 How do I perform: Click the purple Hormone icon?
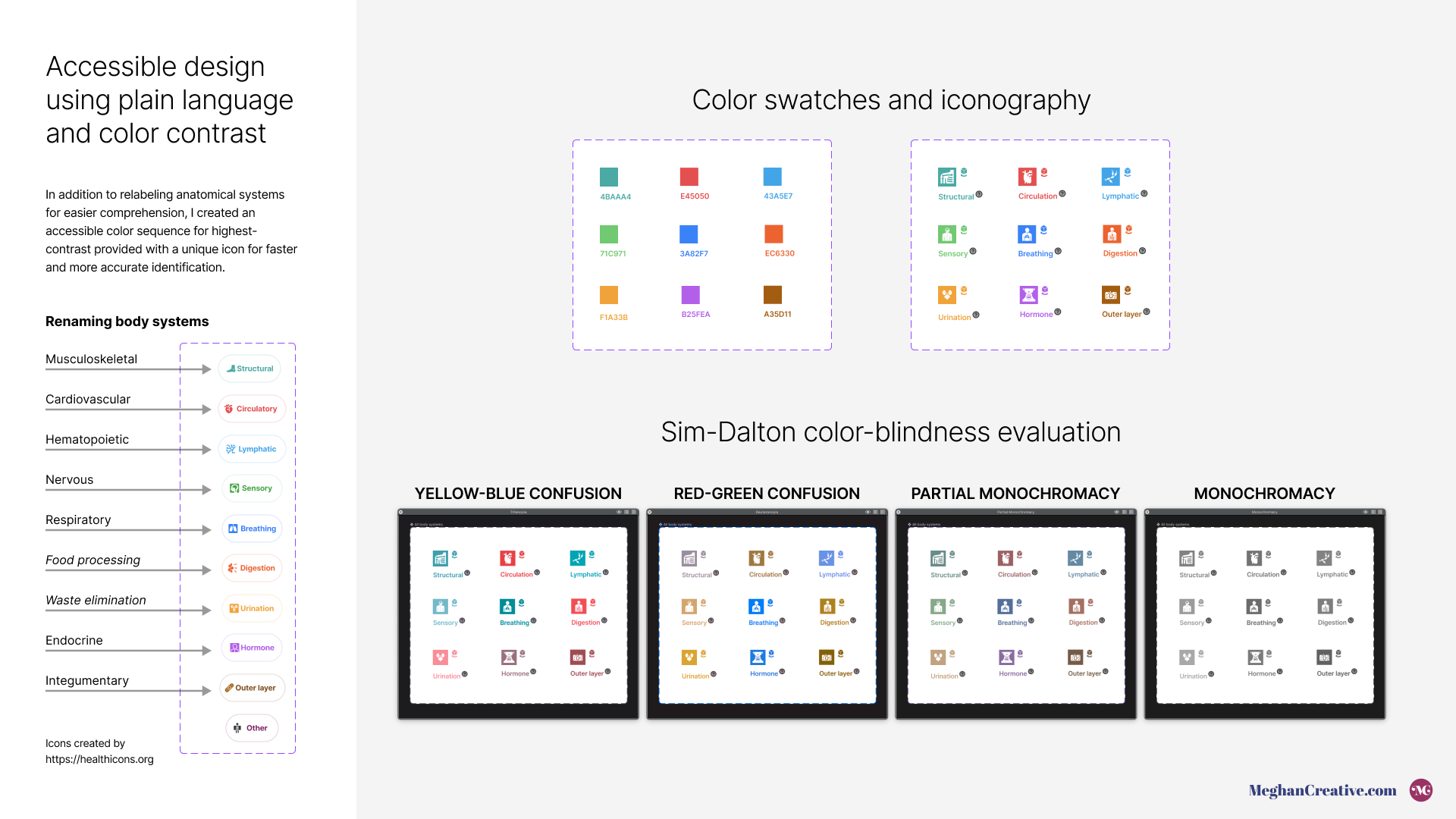[1028, 294]
